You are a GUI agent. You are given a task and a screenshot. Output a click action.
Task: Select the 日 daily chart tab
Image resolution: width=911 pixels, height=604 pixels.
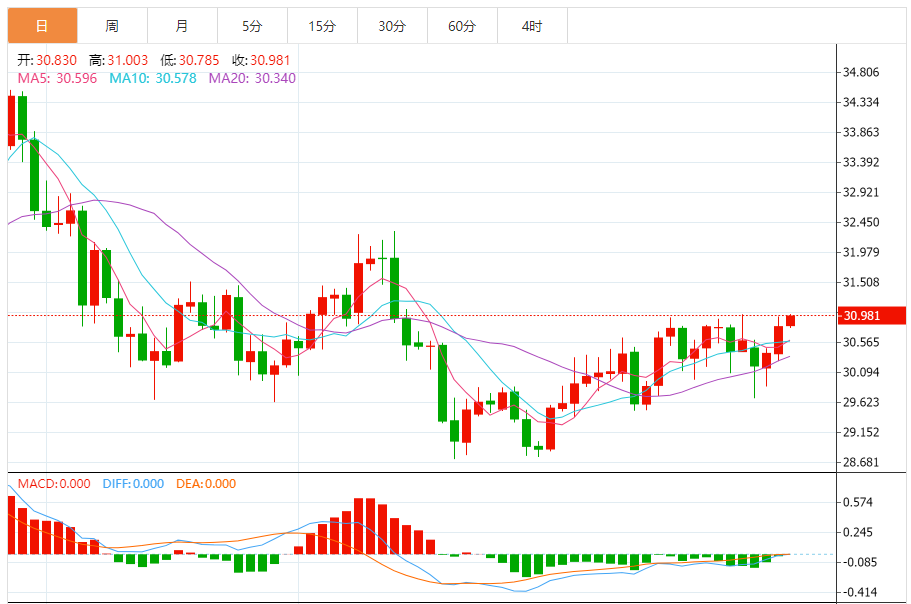[x=42, y=26]
